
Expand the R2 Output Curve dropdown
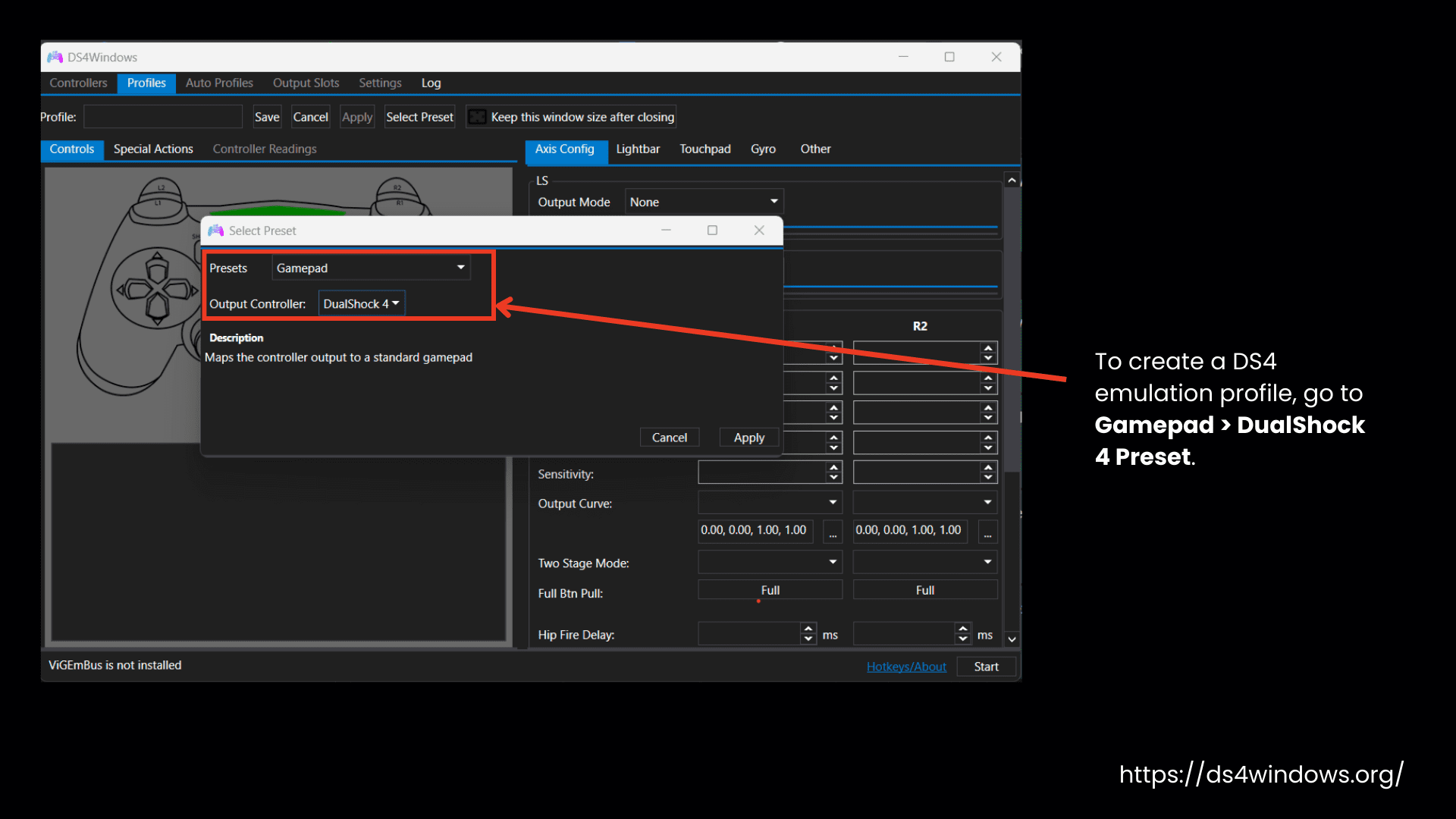[x=924, y=502]
